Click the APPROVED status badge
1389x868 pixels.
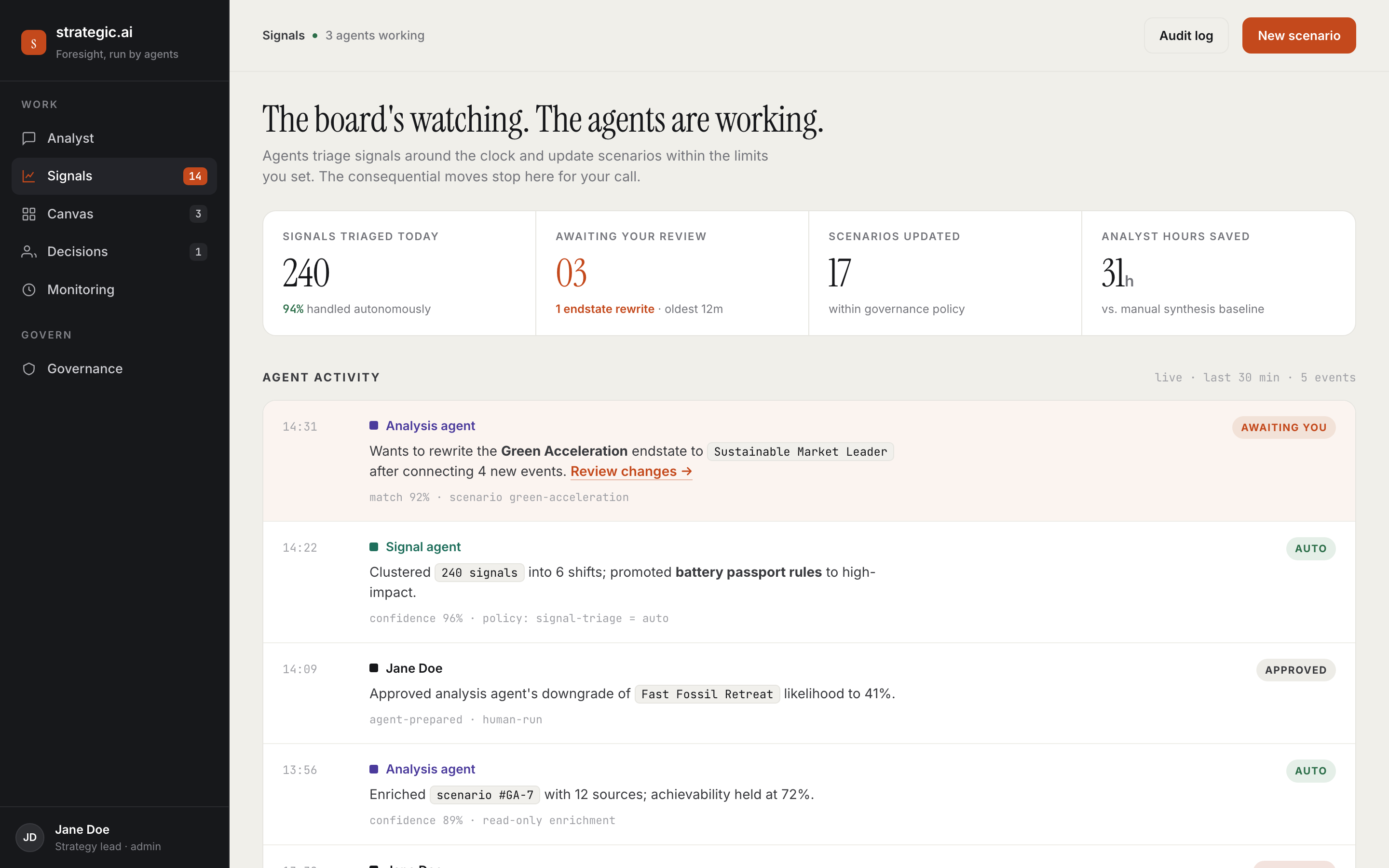(x=1295, y=670)
